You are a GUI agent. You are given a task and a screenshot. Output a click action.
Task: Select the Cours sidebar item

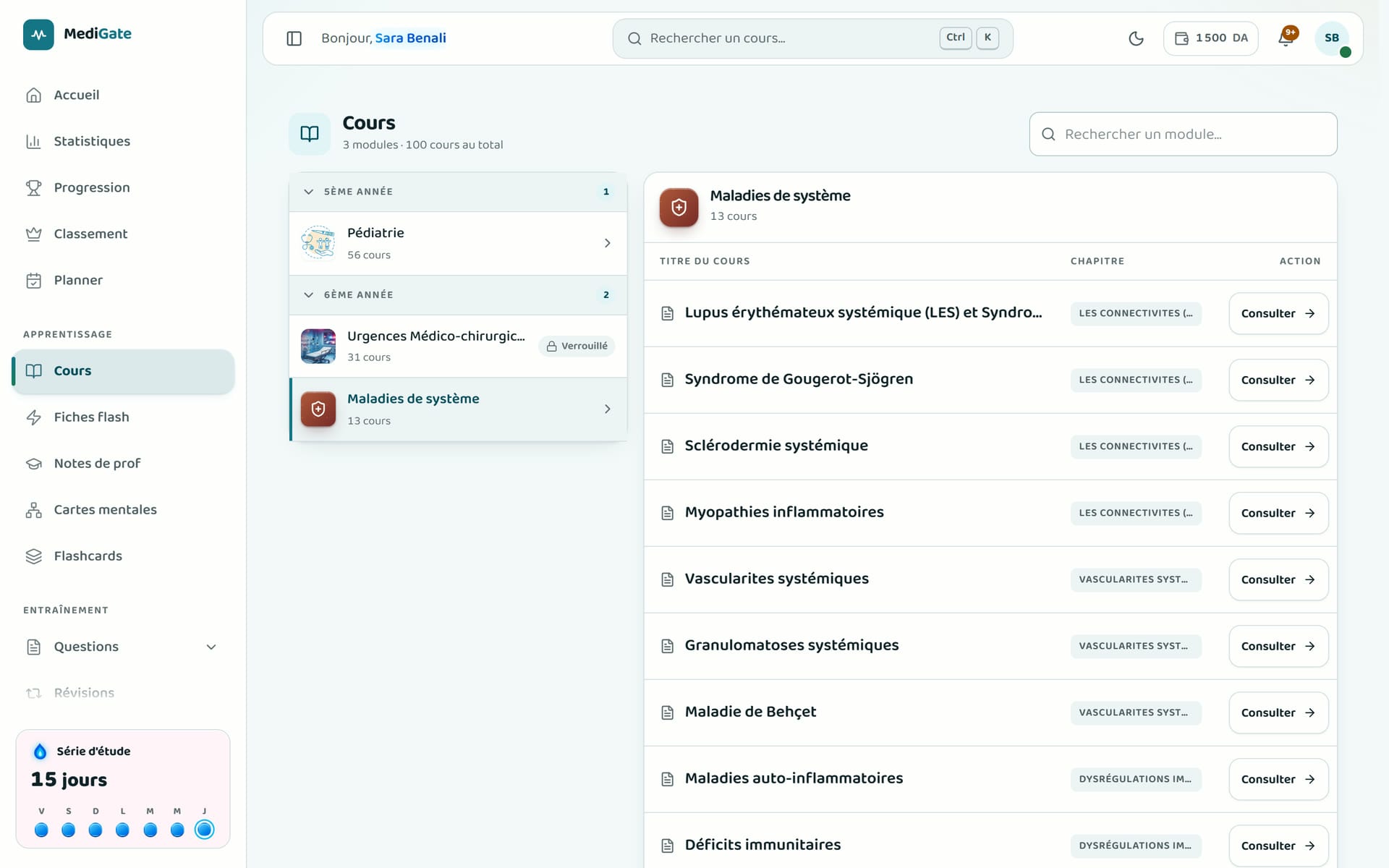(123, 371)
